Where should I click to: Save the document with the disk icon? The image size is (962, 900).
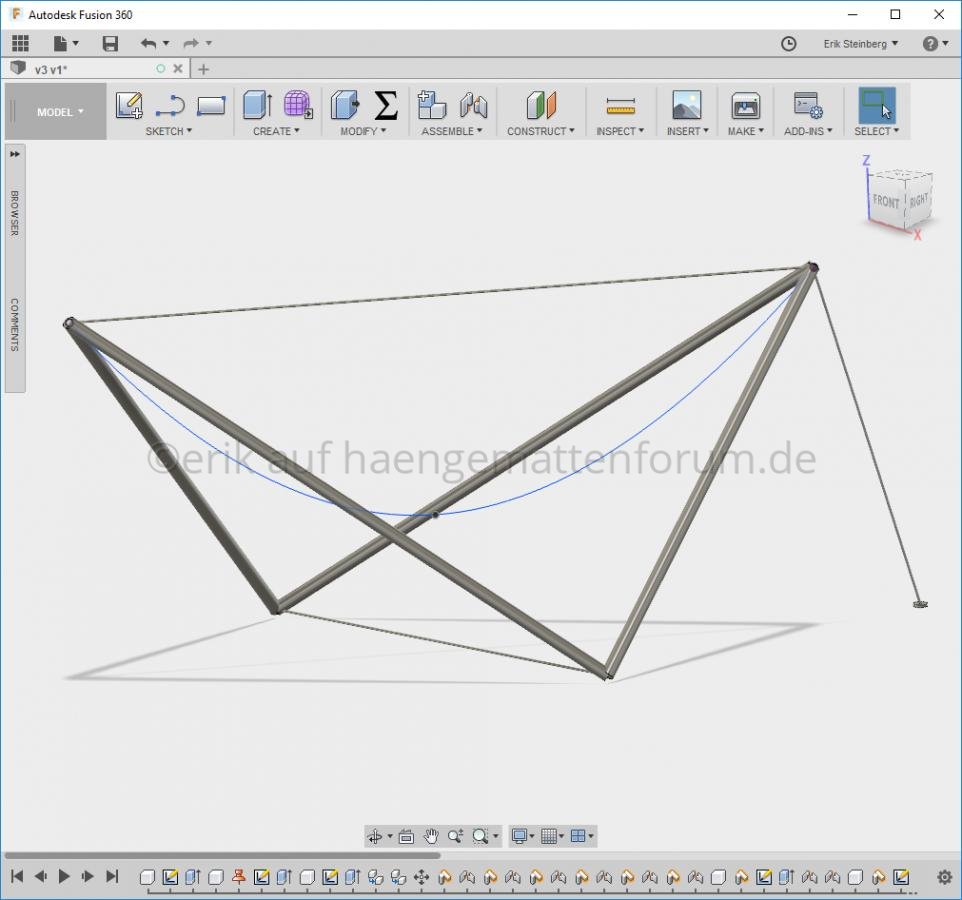tap(110, 43)
